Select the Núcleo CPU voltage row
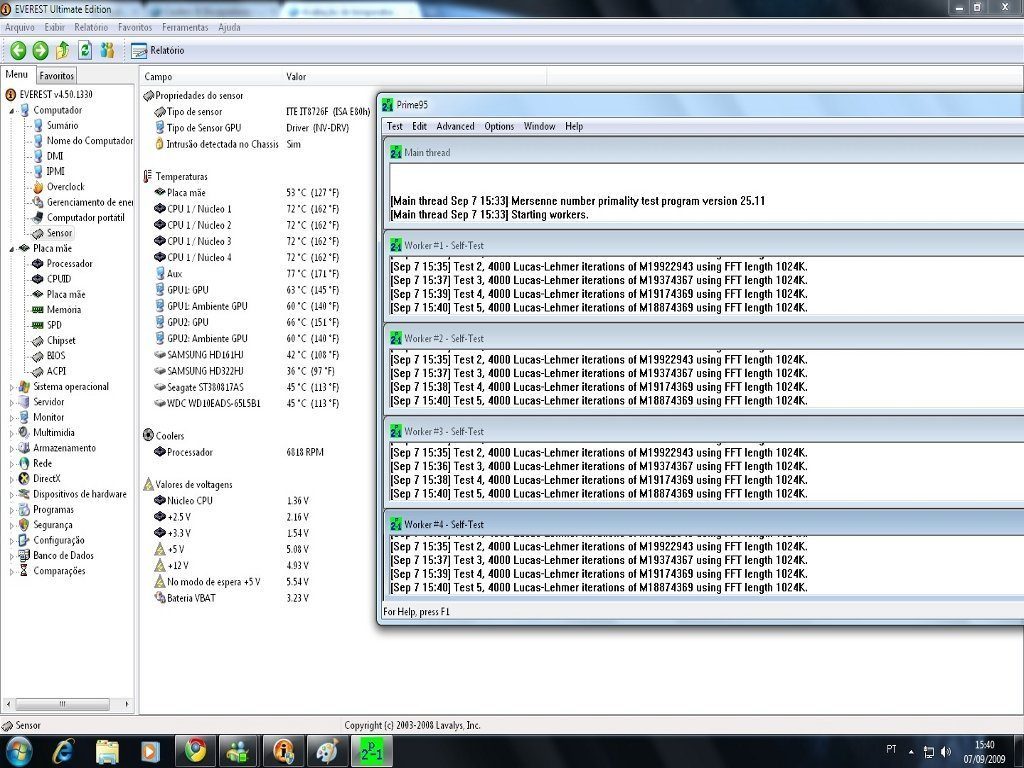This screenshot has height=768, width=1024. [x=232, y=501]
